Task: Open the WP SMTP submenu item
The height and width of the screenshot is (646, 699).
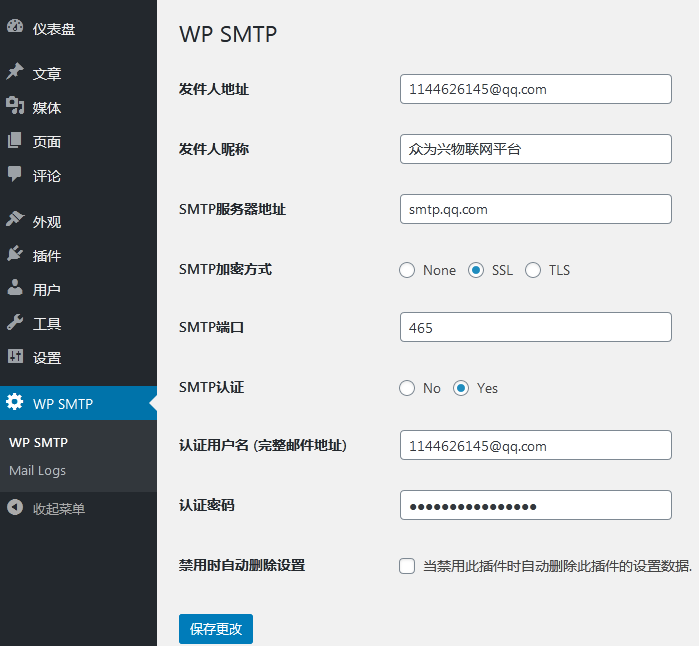Action: coord(38,443)
